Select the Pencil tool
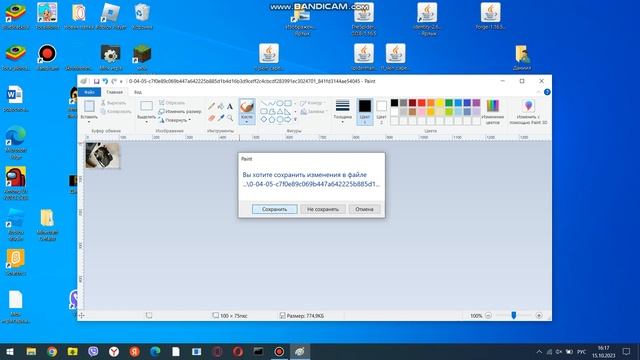This screenshot has height=360, width=640. [x=211, y=106]
